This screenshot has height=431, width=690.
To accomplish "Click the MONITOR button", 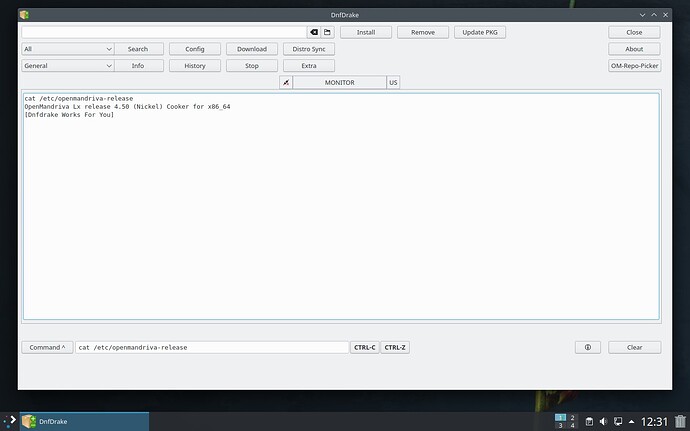I will [340, 82].
